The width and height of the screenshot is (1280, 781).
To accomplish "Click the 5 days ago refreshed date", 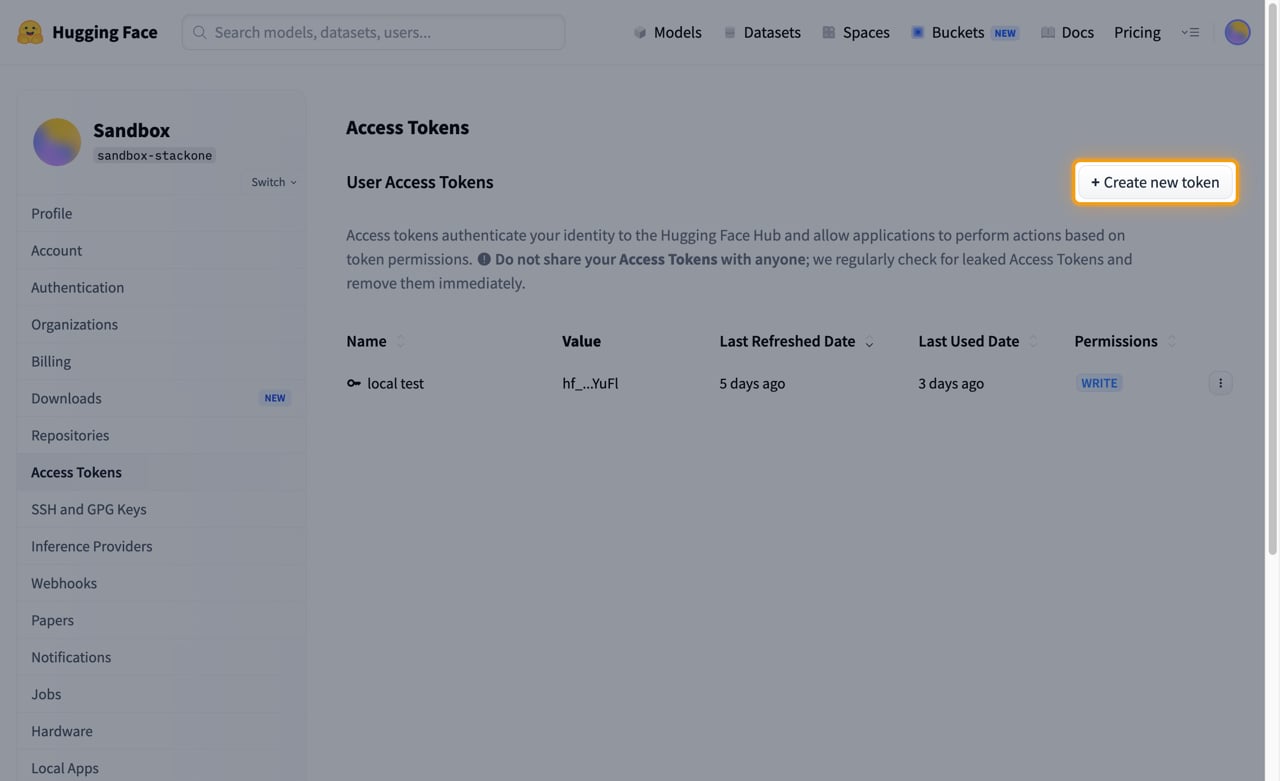I will click(752, 383).
